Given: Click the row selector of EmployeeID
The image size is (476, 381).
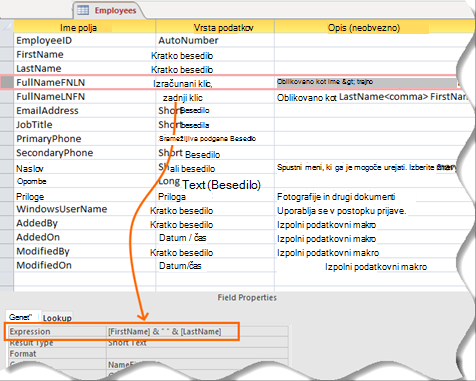Looking at the screenshot, I should tap(7, 41).
